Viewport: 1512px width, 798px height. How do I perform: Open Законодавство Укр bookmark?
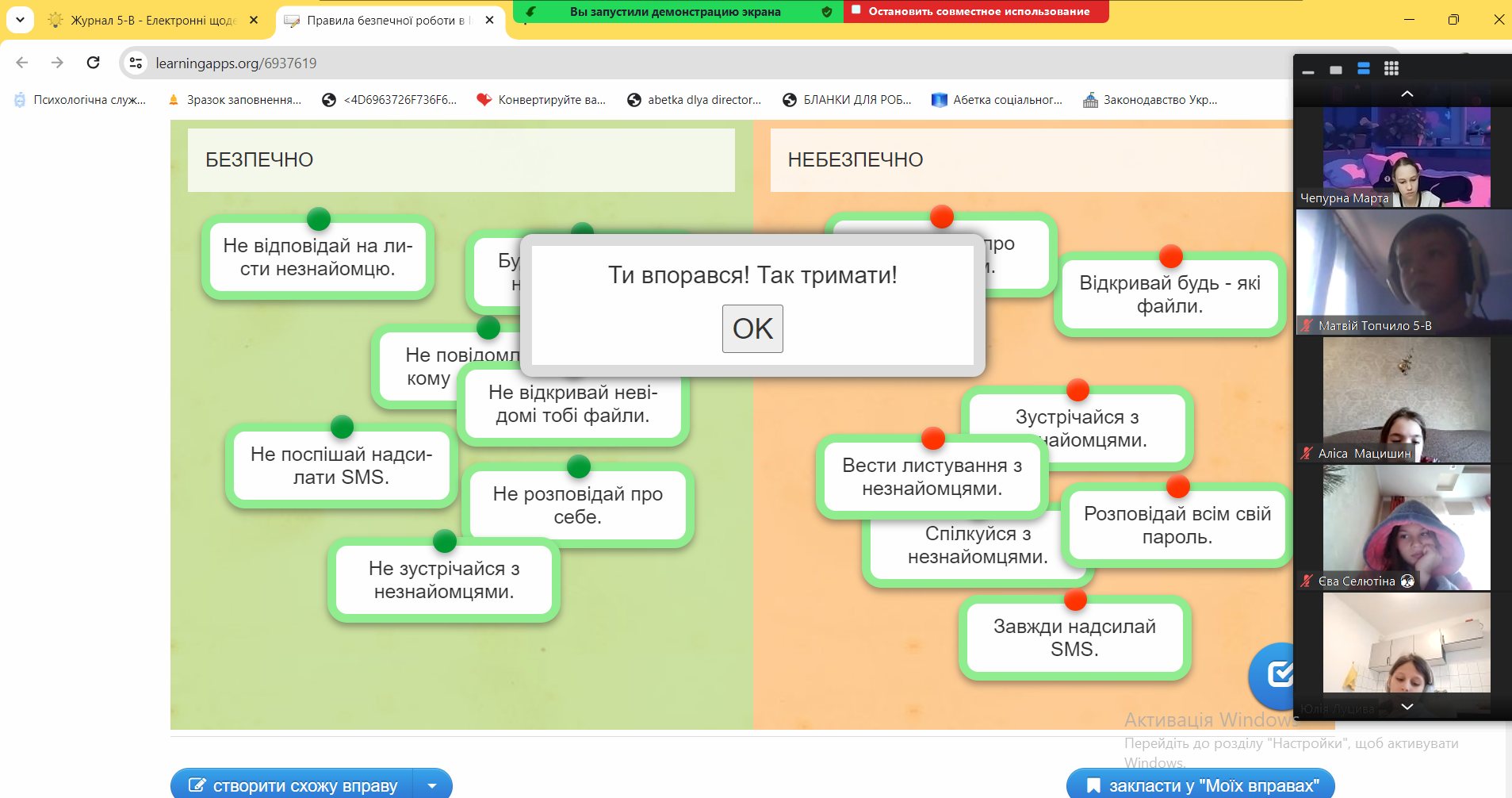(x=1150, y=100)
